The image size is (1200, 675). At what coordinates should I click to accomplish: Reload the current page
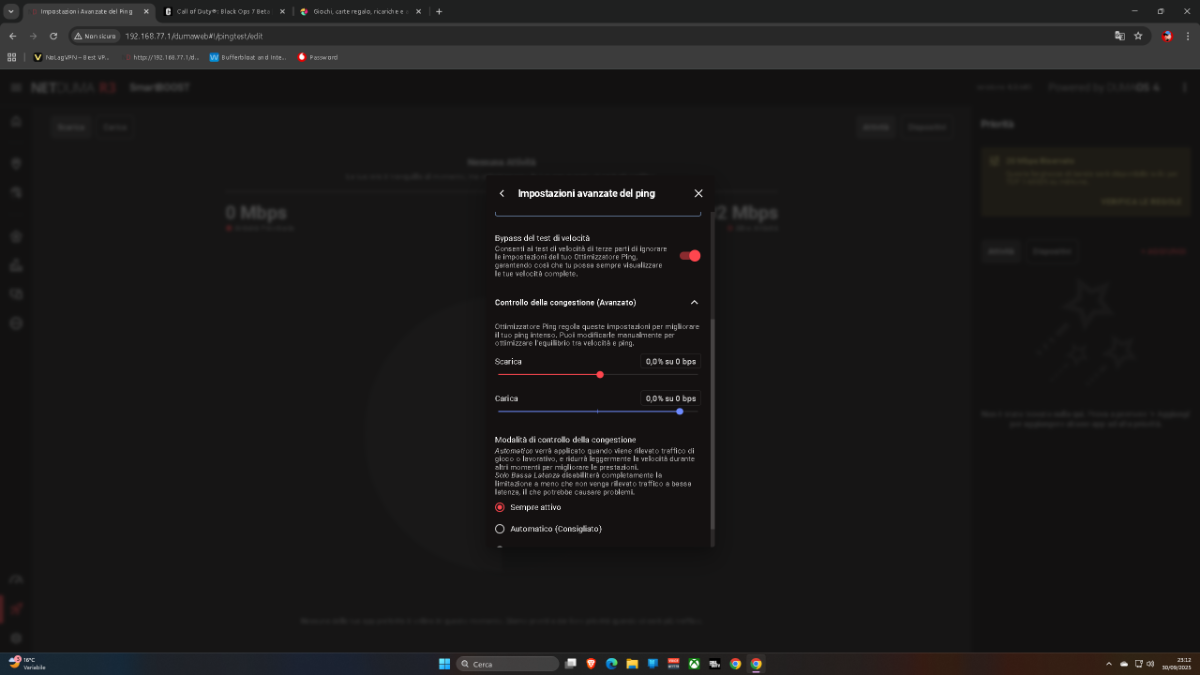(x=53, y=35)
